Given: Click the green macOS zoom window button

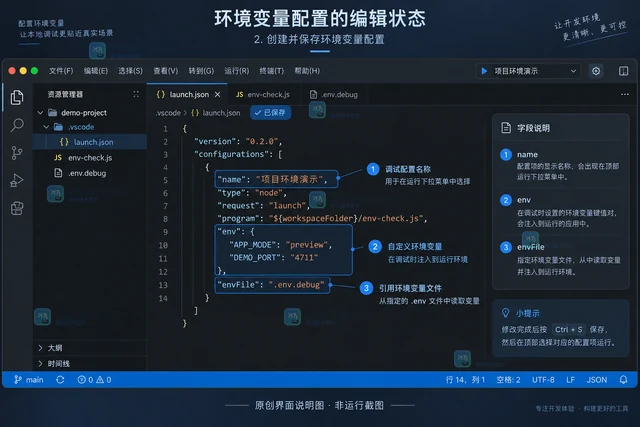Looking at the screenshot, I should [x=34, y=71].
